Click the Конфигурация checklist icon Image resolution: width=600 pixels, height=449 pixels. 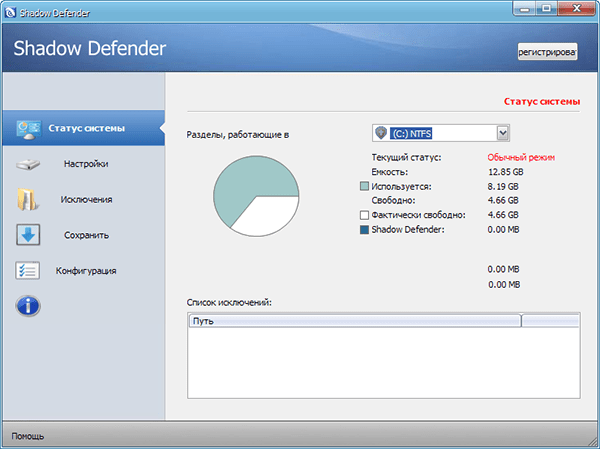[x=28, y=270]
